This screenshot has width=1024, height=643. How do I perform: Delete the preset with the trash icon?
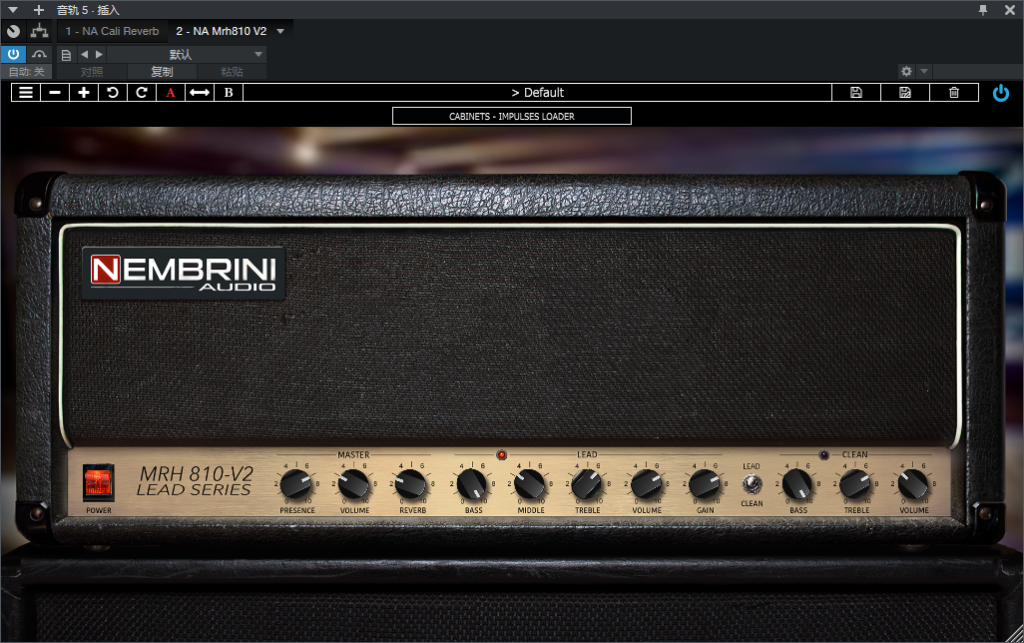click(x=954, y=93)
